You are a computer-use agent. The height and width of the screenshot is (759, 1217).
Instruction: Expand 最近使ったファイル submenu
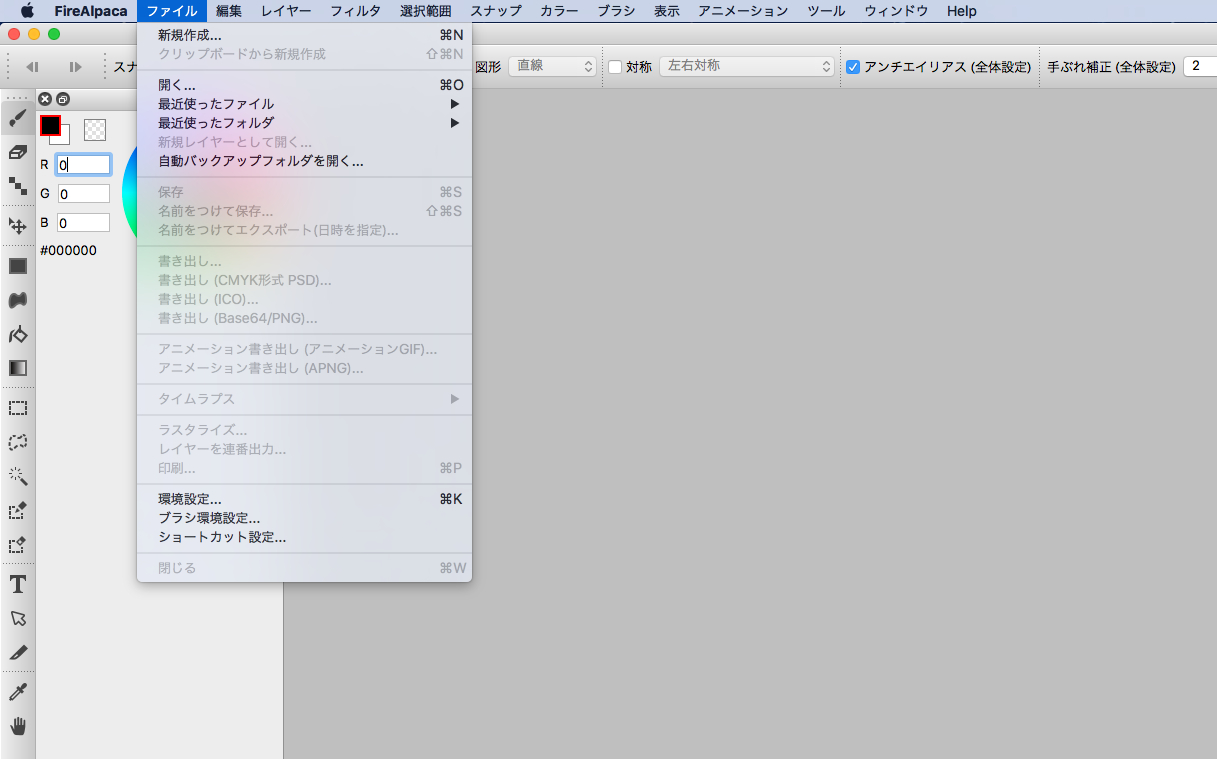[x=304, y=104]
